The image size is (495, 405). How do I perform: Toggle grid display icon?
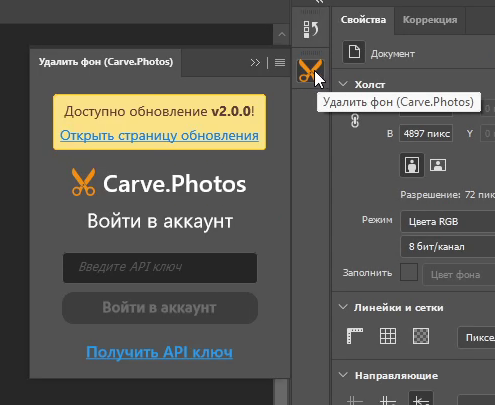(388, 336)
